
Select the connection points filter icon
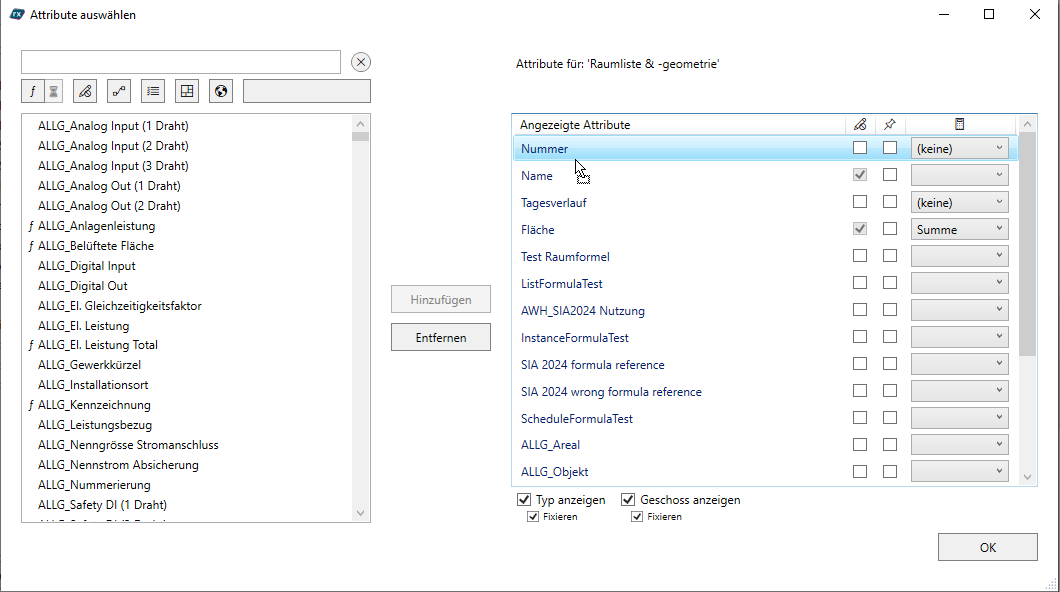(x=118, y=90)
